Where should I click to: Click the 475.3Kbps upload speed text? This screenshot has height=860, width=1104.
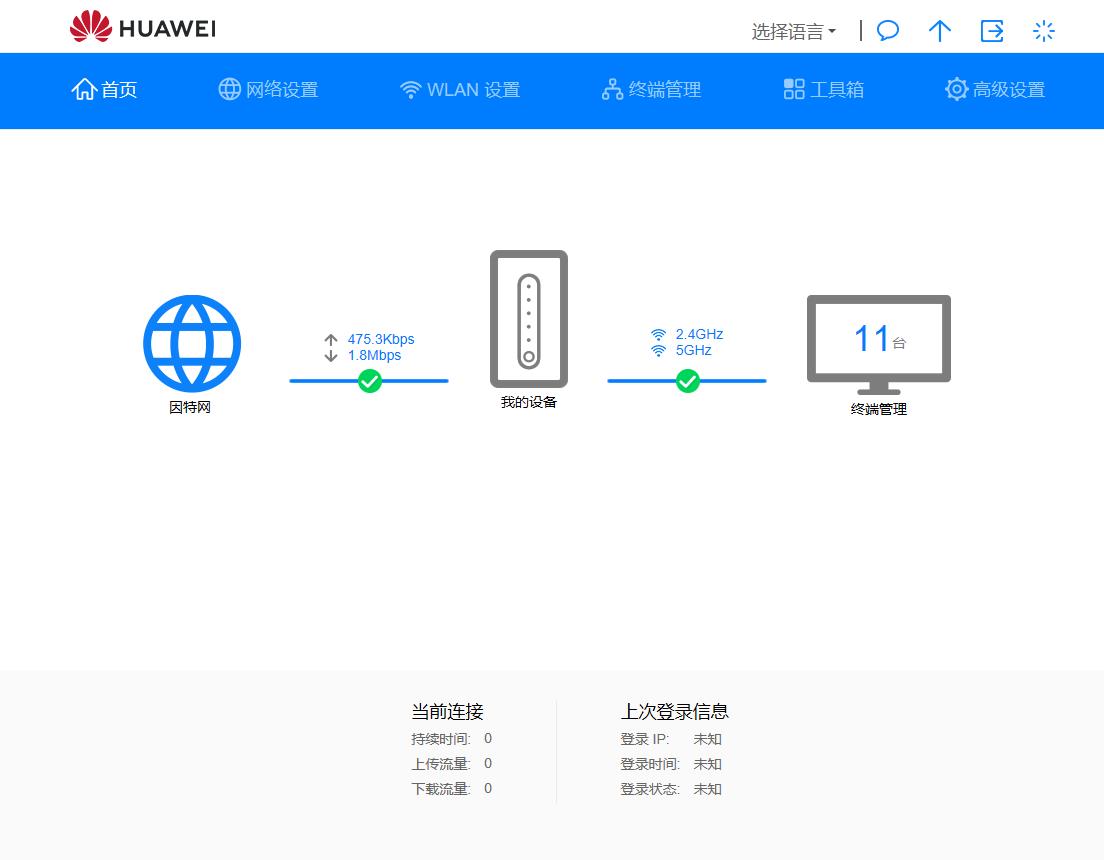(380, 339)
